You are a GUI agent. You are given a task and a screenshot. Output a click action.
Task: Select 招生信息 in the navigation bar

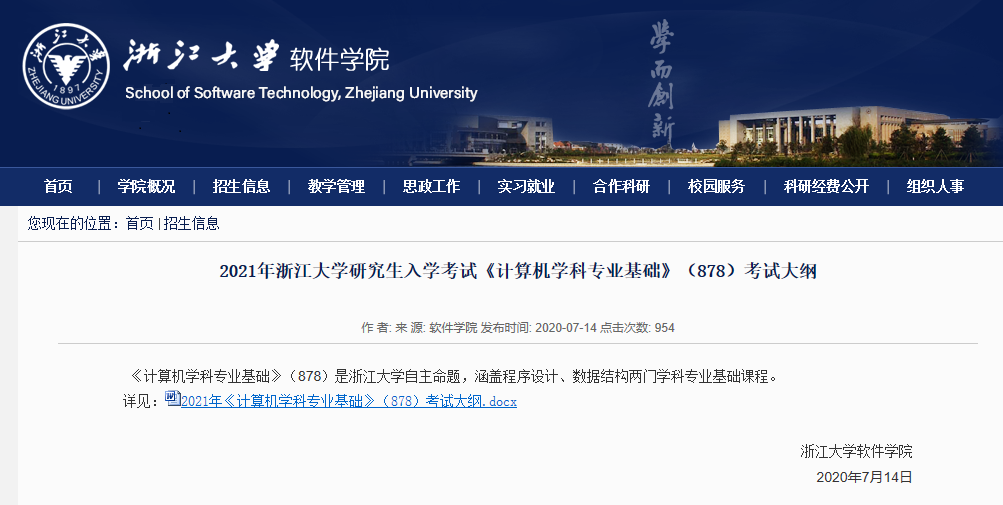241,186
